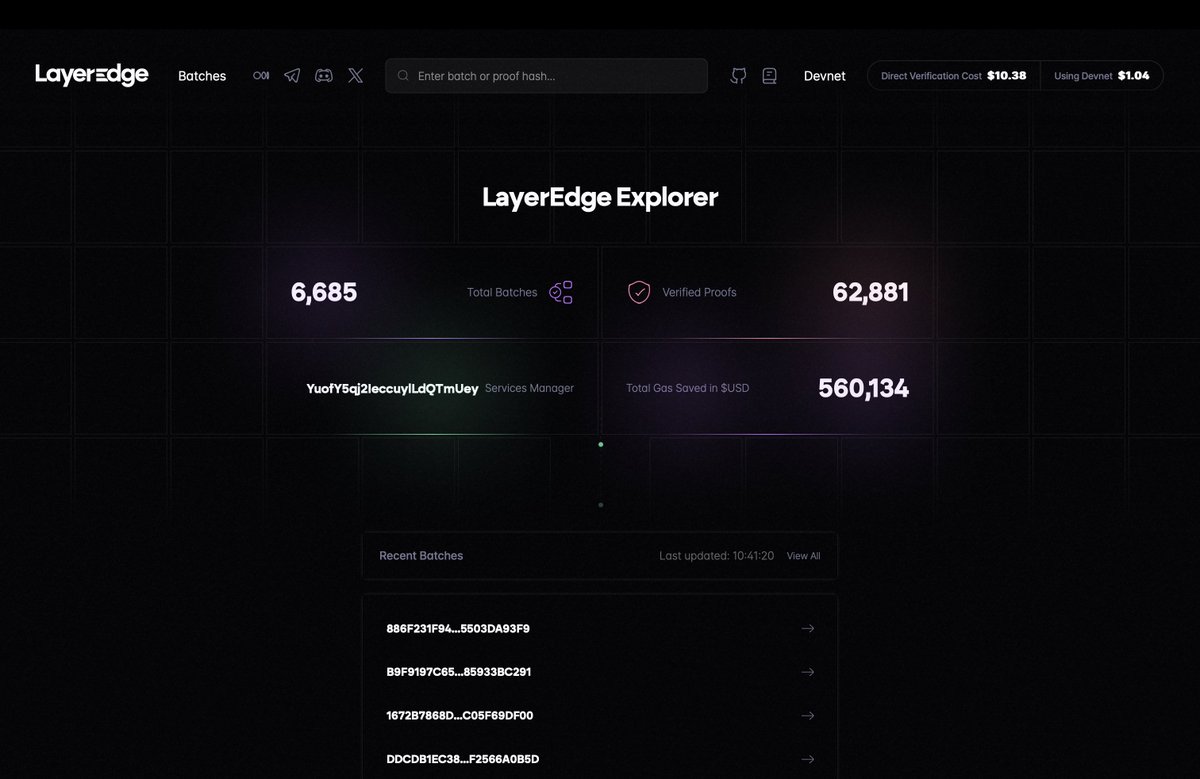Click Direct Verification Cost $10.38
1200x779 pixels.
coord(953,75)
